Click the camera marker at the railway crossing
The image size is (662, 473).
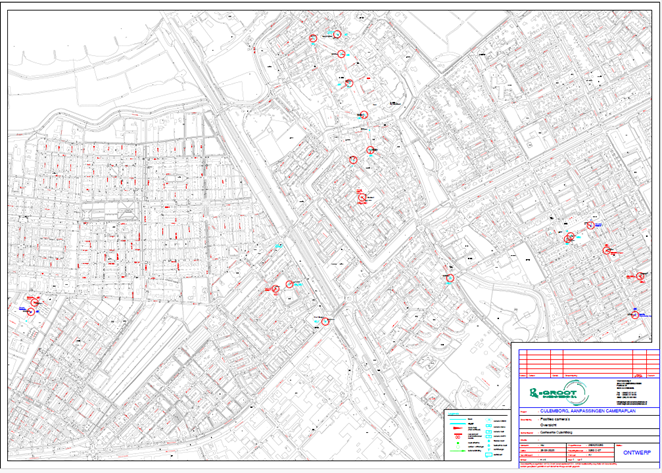point(327,320)
